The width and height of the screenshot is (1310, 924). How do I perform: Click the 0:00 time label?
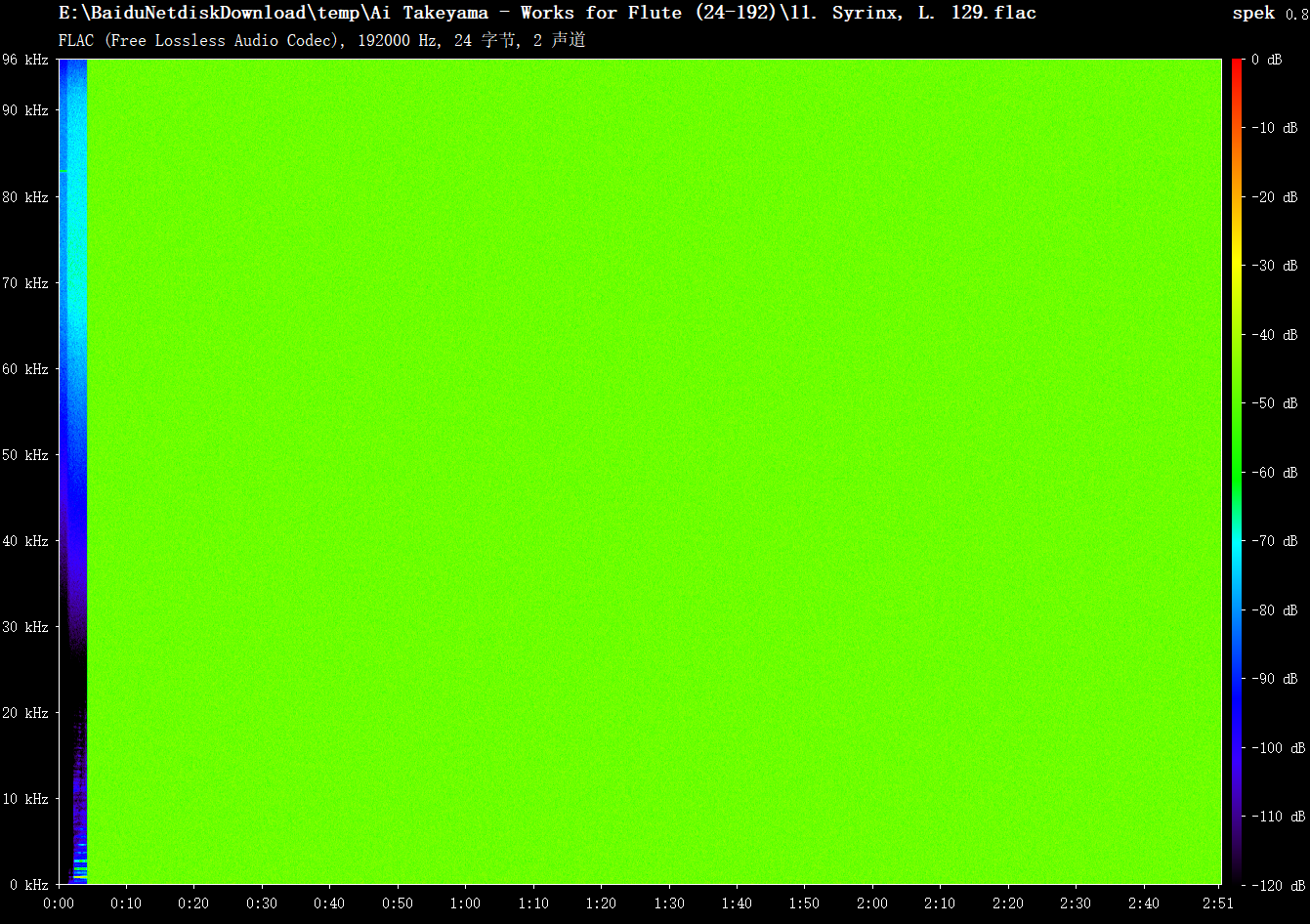59,903
